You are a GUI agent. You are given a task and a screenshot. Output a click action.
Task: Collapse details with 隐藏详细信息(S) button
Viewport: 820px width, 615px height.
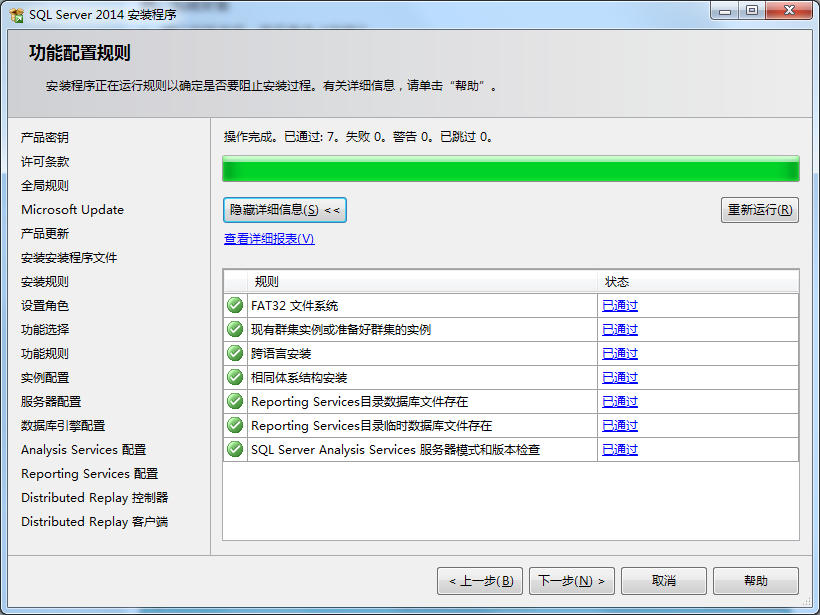284,210
